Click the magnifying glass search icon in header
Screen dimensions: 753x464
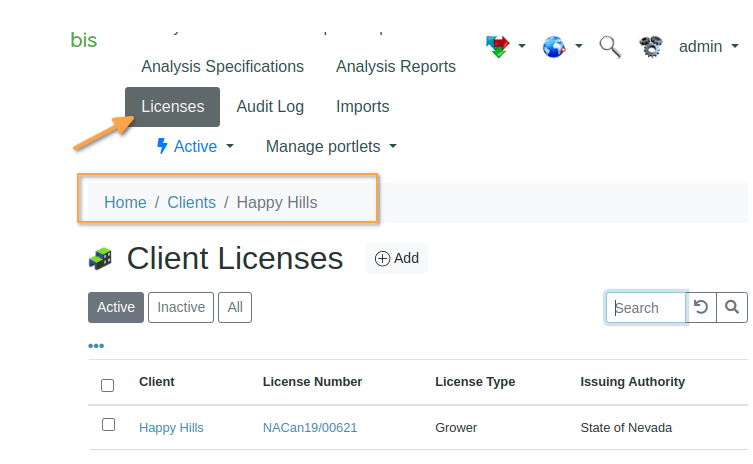(x=610, y=46)
